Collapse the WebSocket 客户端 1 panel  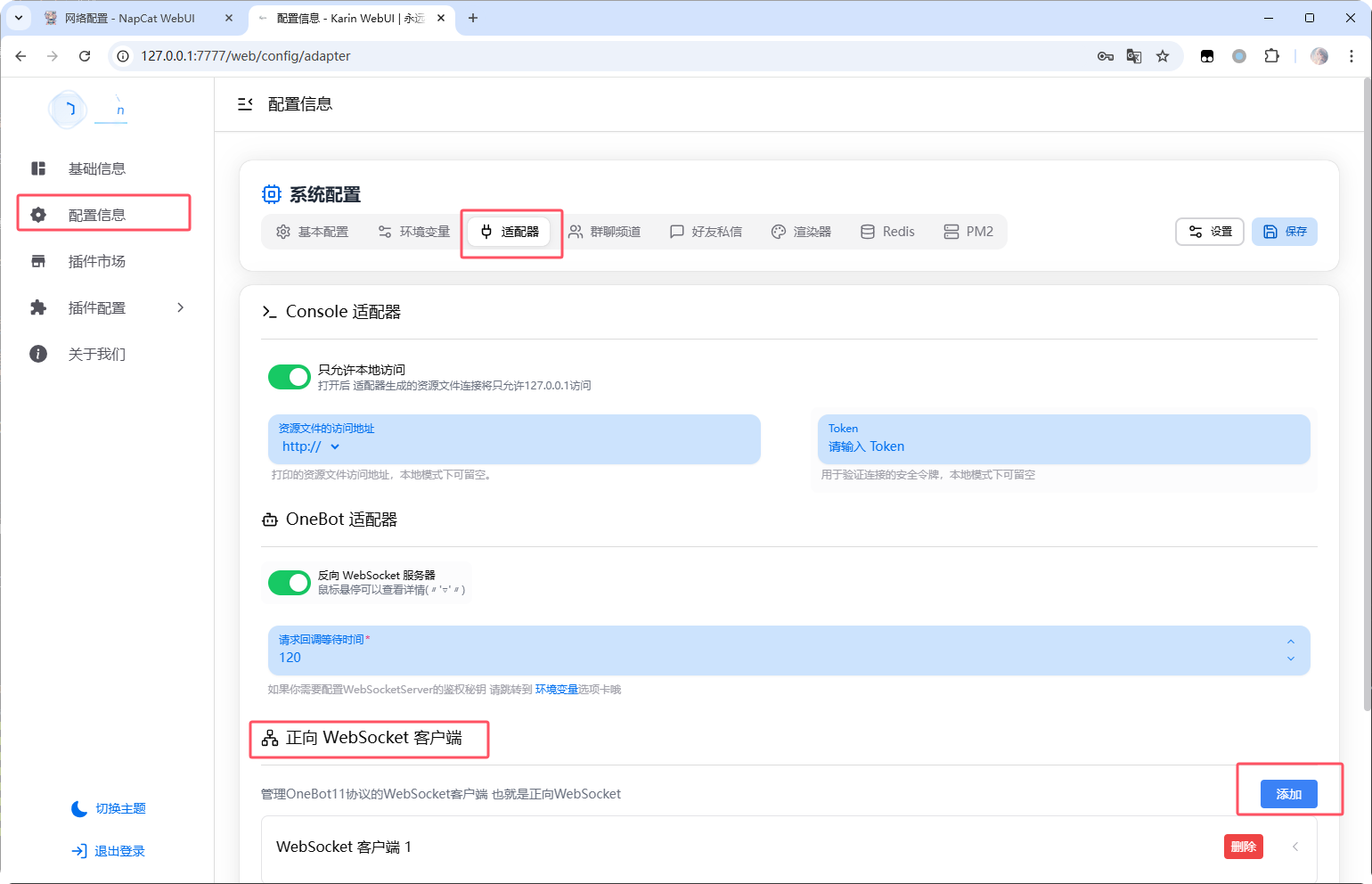pos(1295,847)
